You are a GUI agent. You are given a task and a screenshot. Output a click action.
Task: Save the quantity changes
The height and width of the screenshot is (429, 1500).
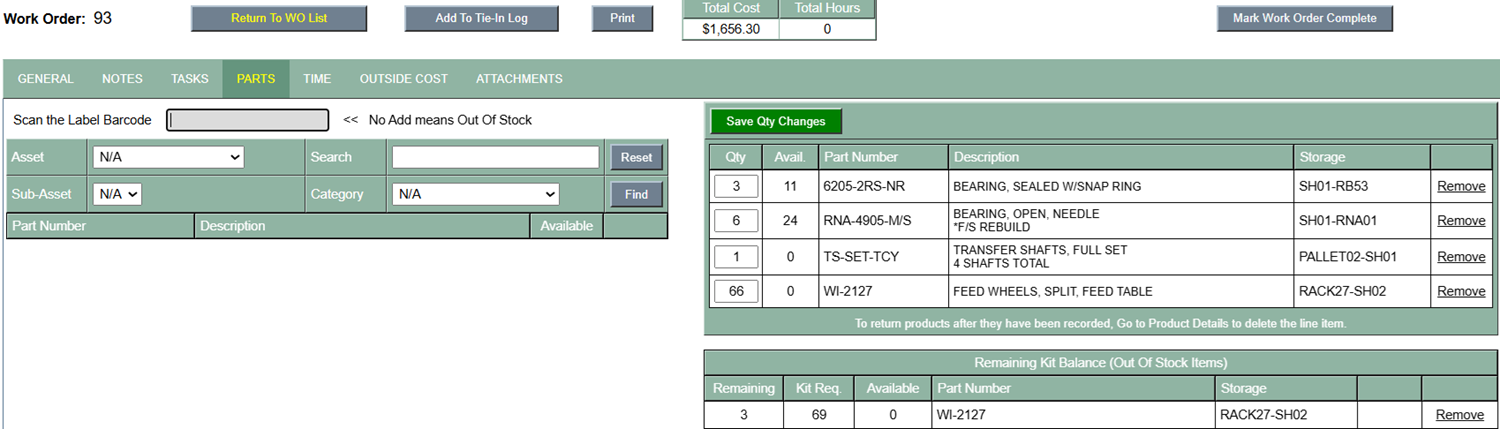(x=776, y=121)
